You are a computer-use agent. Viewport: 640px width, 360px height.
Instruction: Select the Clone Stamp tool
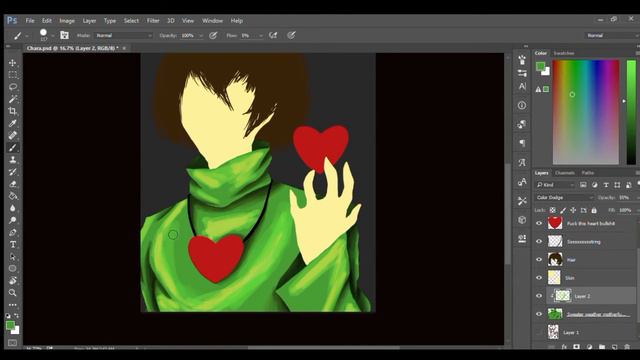click(x=13, y=160)
